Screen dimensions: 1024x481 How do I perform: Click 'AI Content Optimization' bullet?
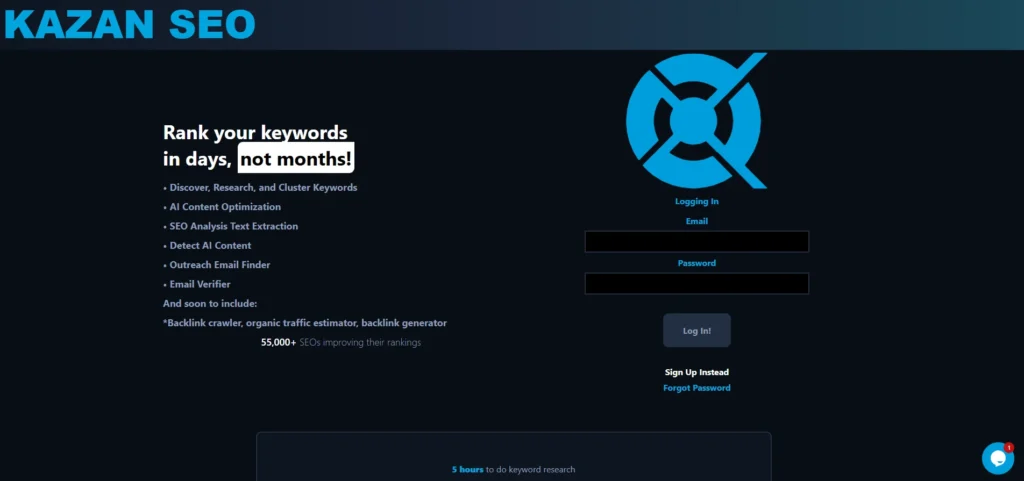coord(225,207)
